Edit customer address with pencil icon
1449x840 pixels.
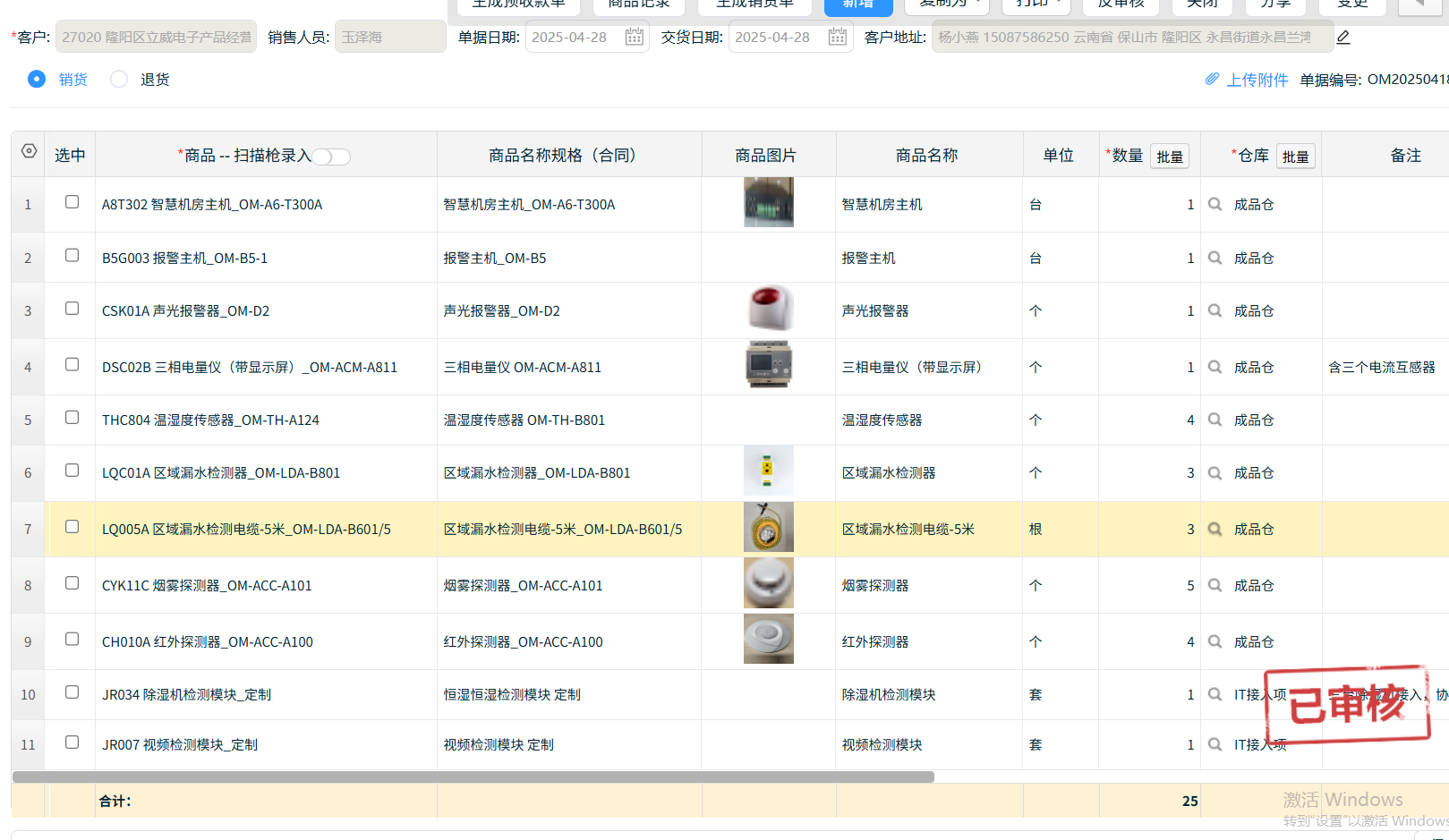tap(1343, 37)
